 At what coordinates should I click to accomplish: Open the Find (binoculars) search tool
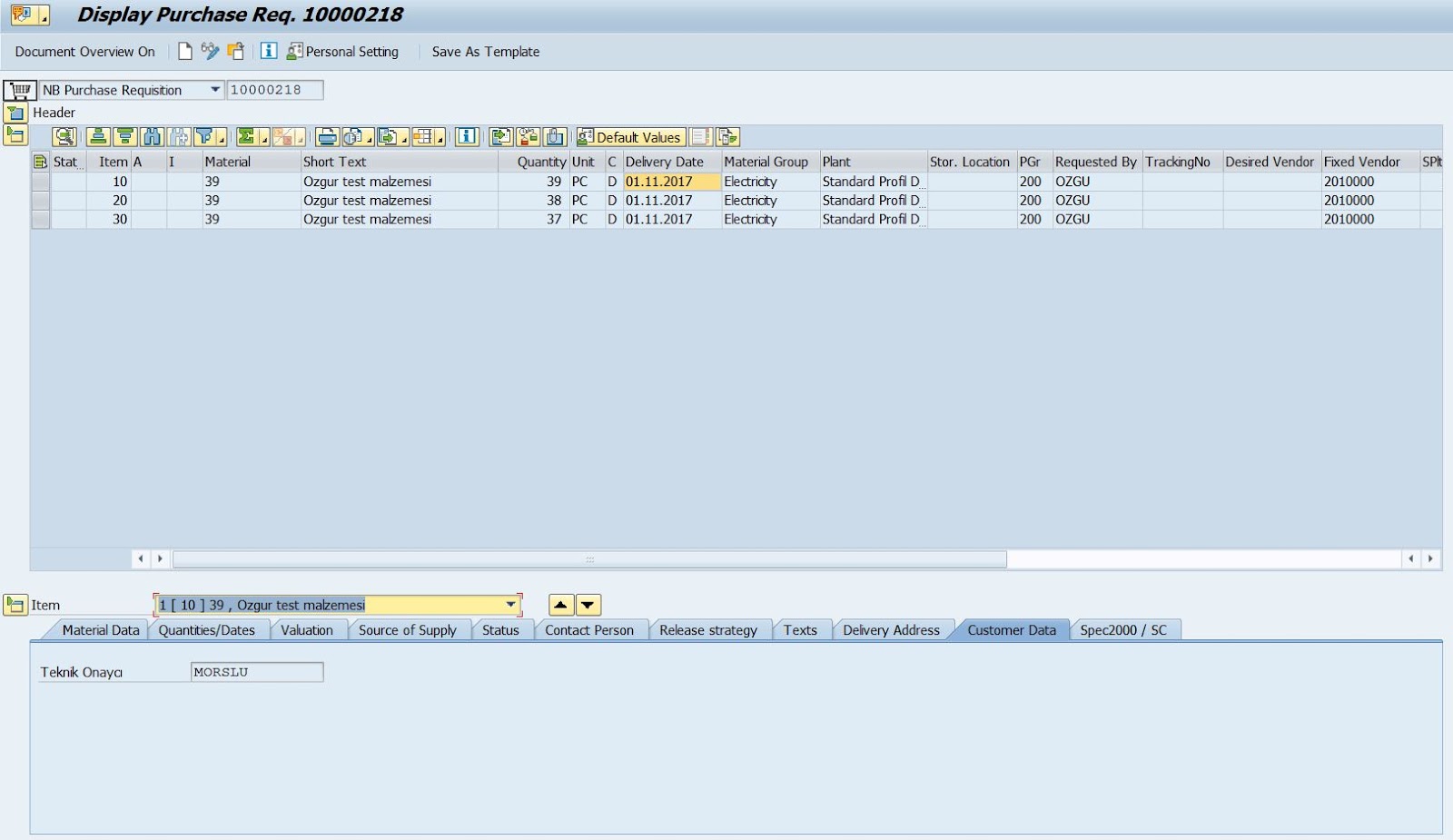pyautogui.click(x=152, y=136)
